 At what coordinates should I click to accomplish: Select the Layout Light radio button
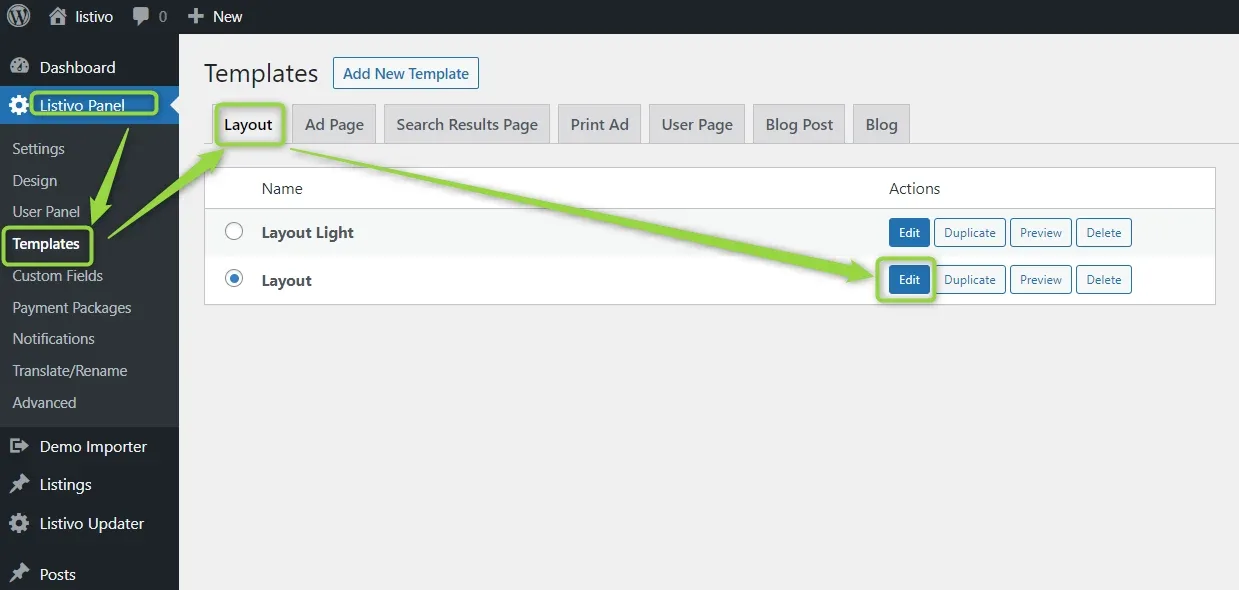click(x=234, y=232)
